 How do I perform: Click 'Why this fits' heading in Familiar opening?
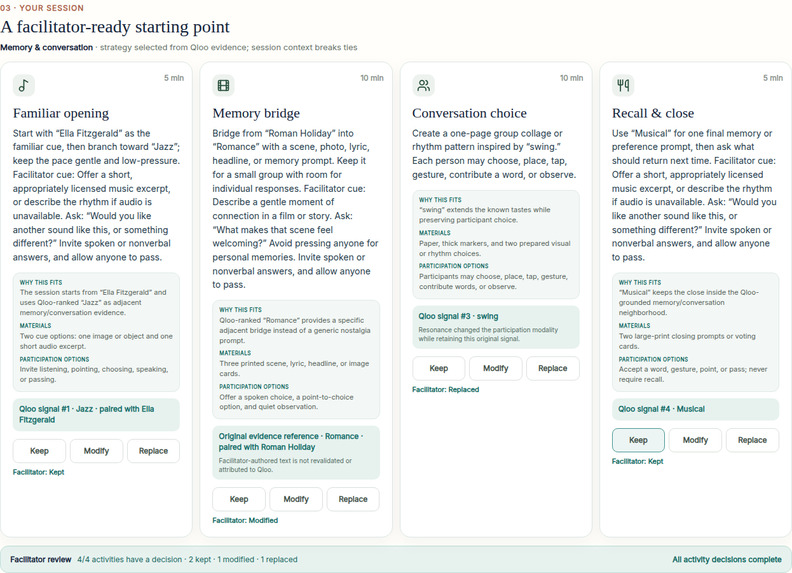(x=41, y=282)
